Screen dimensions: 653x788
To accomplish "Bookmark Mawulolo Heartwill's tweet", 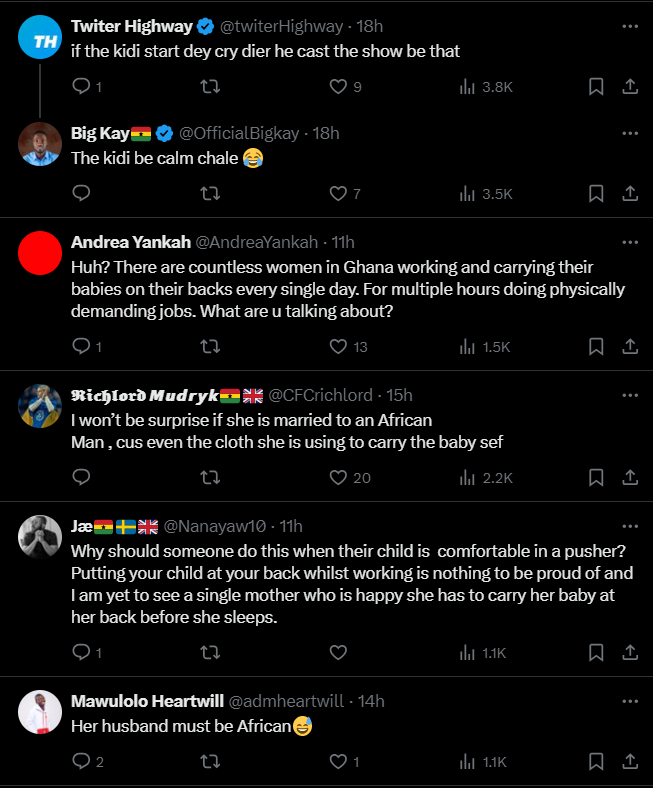I will click(596, 762).
